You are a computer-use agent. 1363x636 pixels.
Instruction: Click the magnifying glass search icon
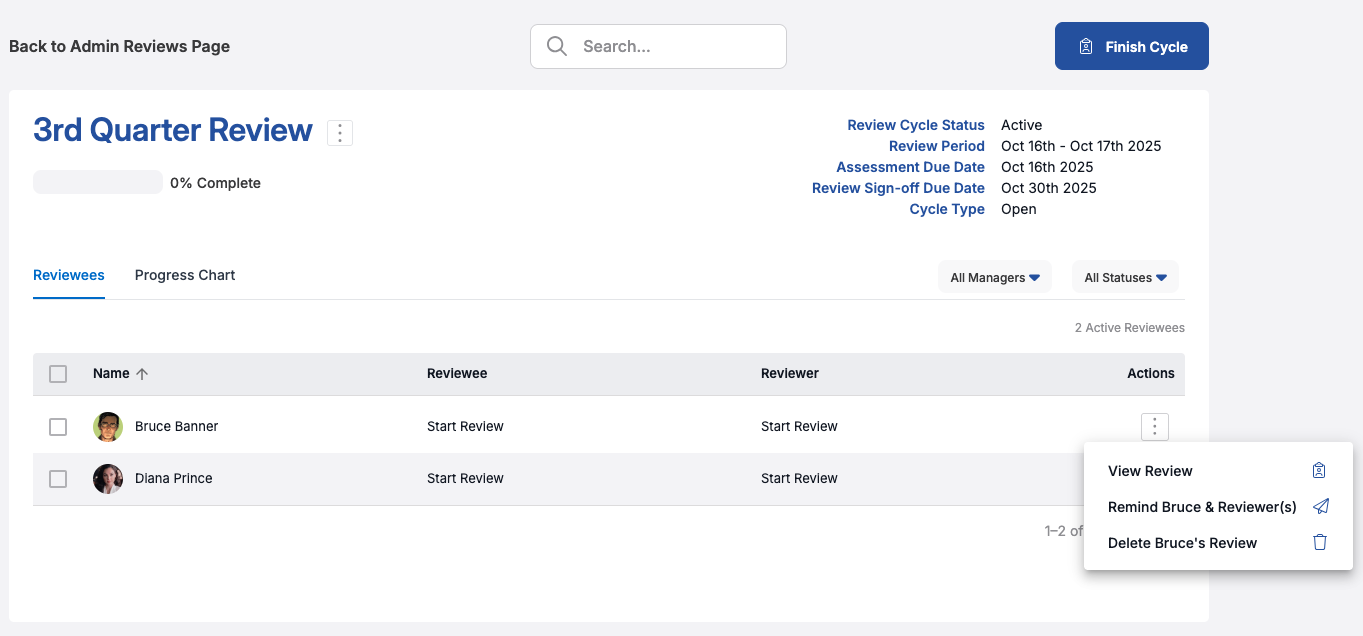pyautogui.click(x=557, y=46)
